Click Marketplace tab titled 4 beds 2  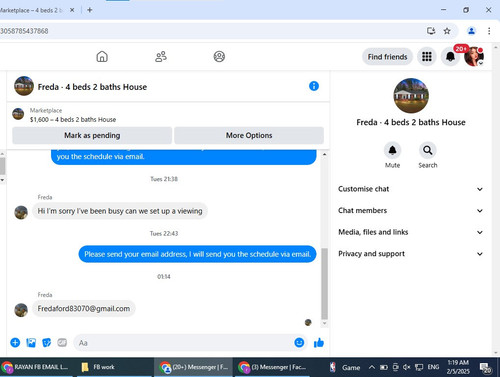point(32,10)
